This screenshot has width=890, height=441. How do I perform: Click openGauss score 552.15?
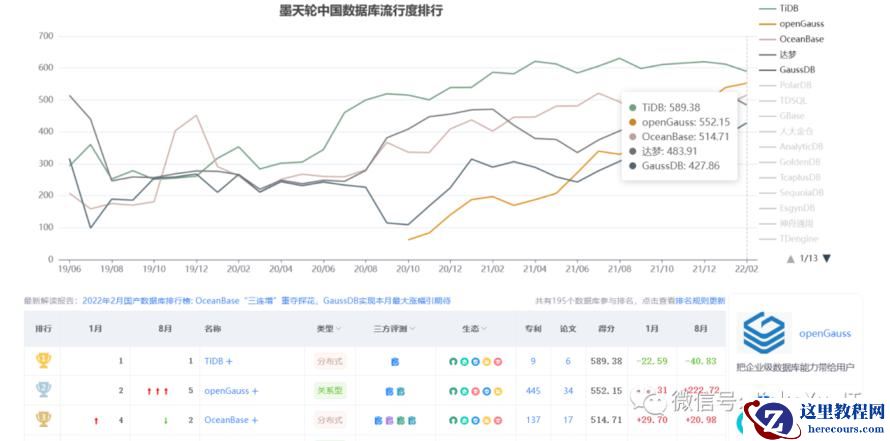606,391
